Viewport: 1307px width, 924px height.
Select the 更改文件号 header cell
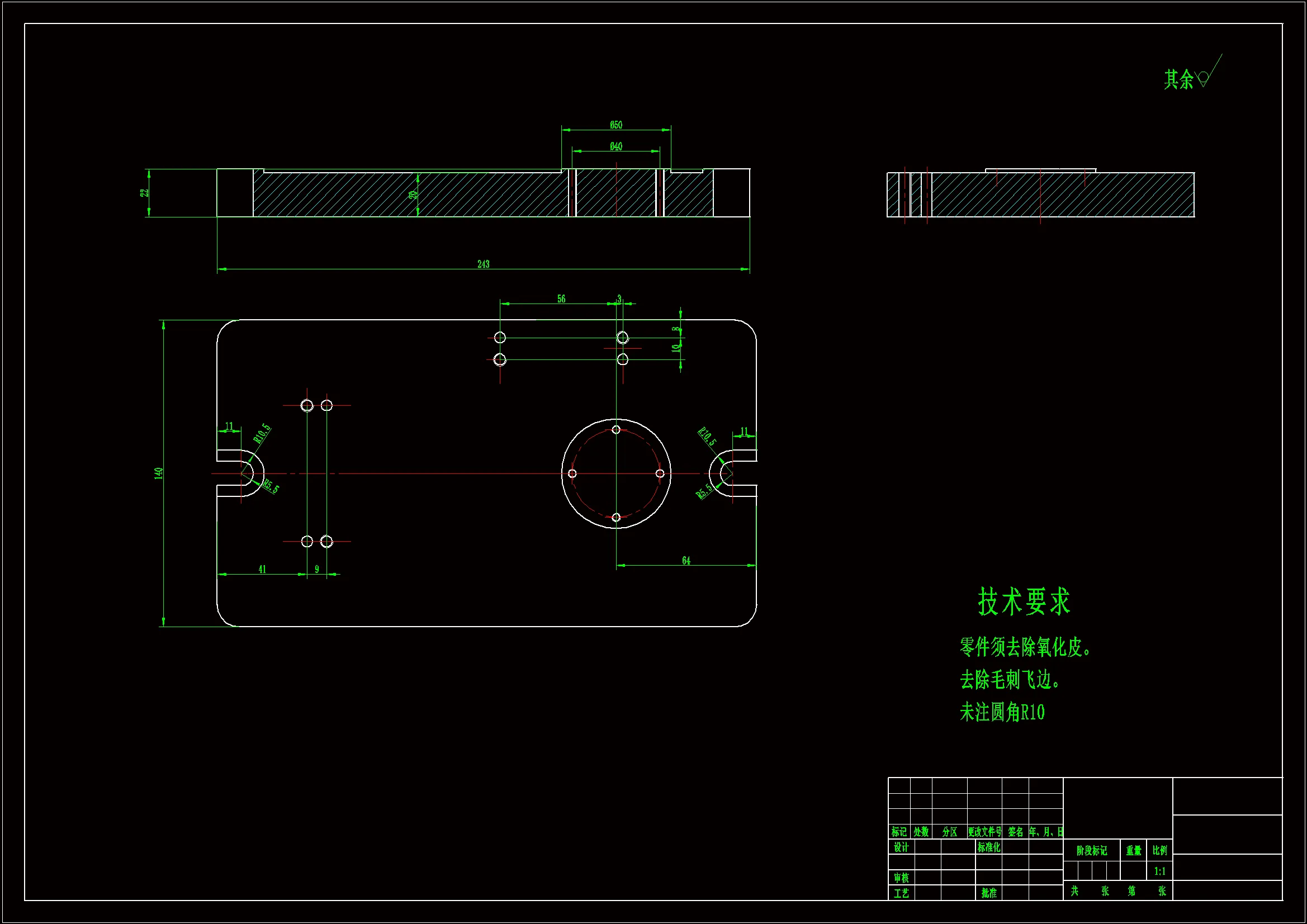(x=984, y=832)
